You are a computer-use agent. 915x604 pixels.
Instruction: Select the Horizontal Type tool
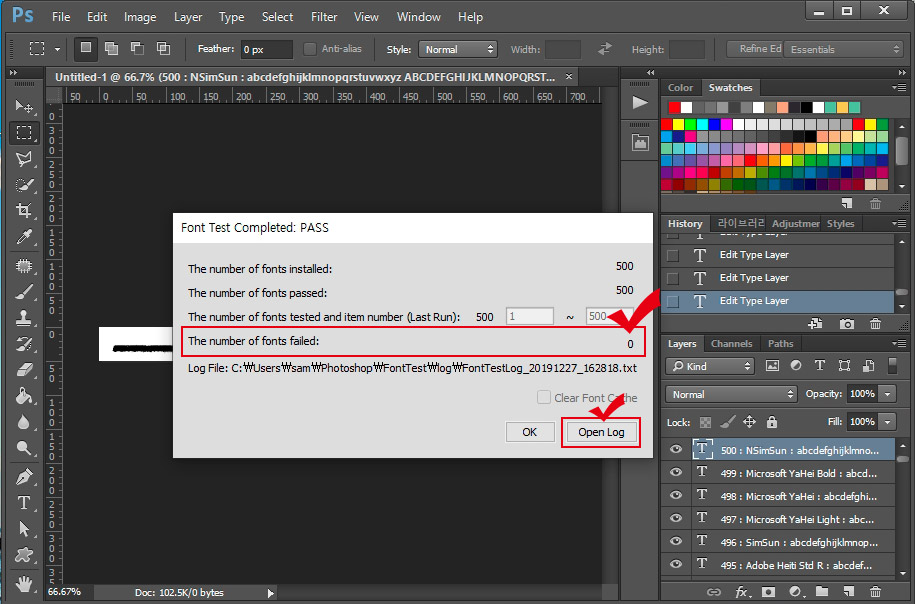click(x=24, y=502)
